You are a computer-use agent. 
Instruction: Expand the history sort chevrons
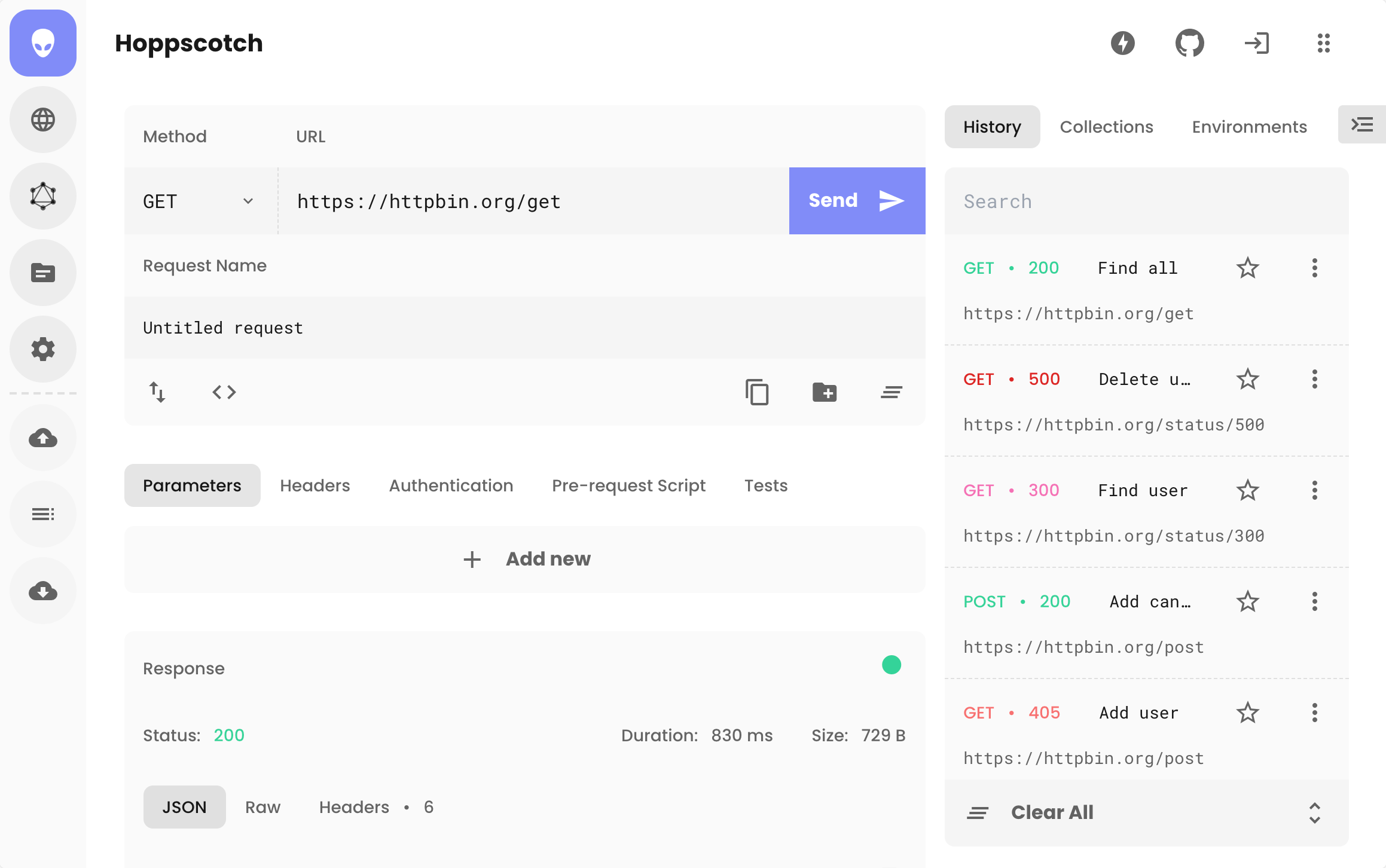pos(1314,813)
